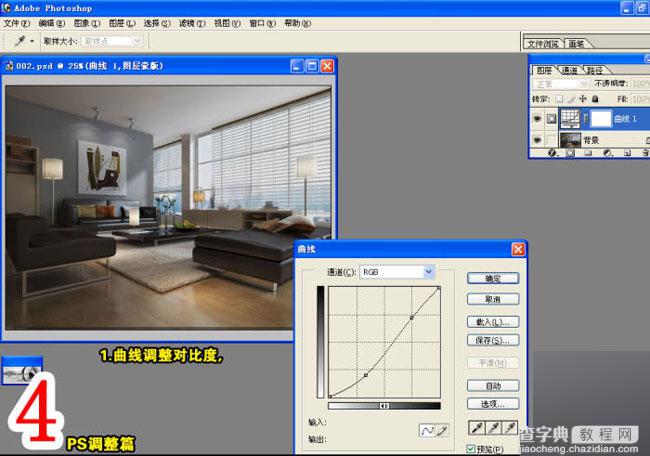Click the vertical grayscale bar beside curve

click(320, 342)
